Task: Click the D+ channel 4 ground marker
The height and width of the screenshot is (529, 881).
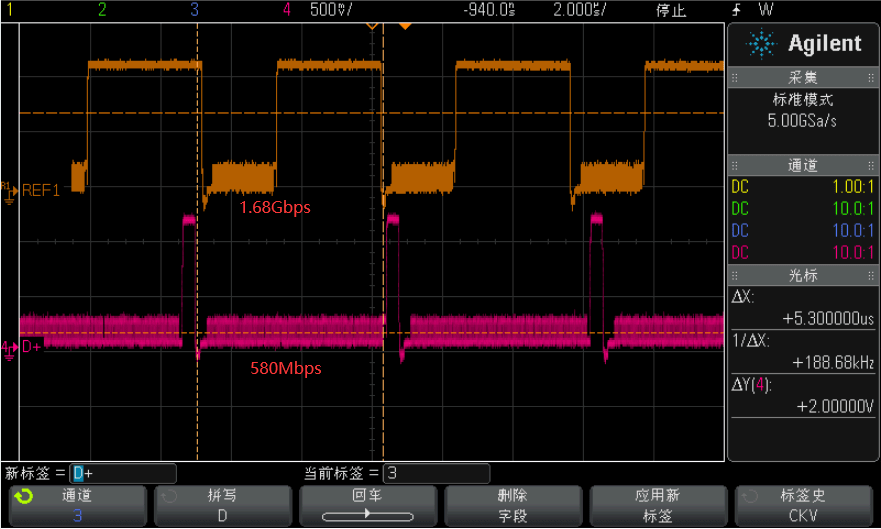Action: [x=8, y=347]
